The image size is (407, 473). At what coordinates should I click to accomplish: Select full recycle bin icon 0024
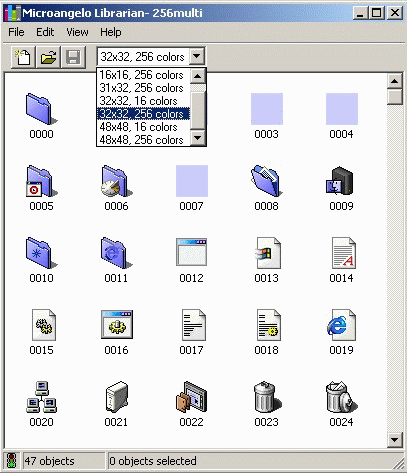342,397
